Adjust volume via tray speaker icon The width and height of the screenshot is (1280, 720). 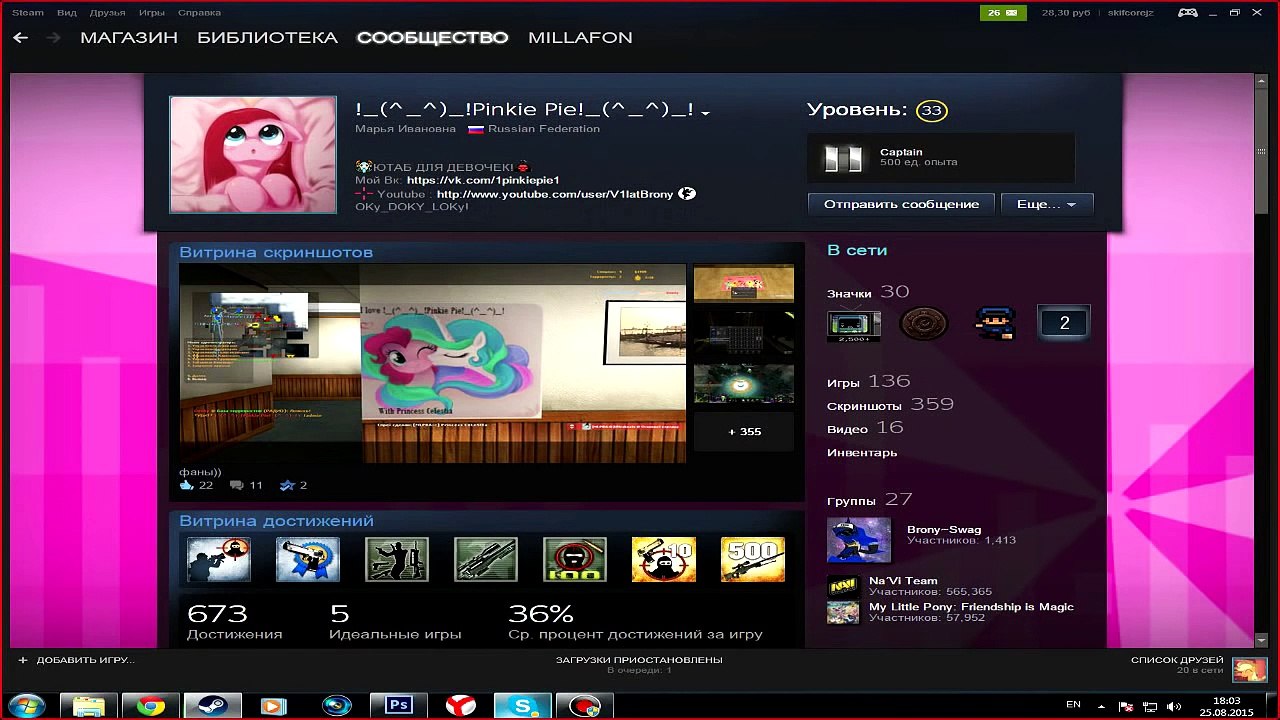[1174, 706]
